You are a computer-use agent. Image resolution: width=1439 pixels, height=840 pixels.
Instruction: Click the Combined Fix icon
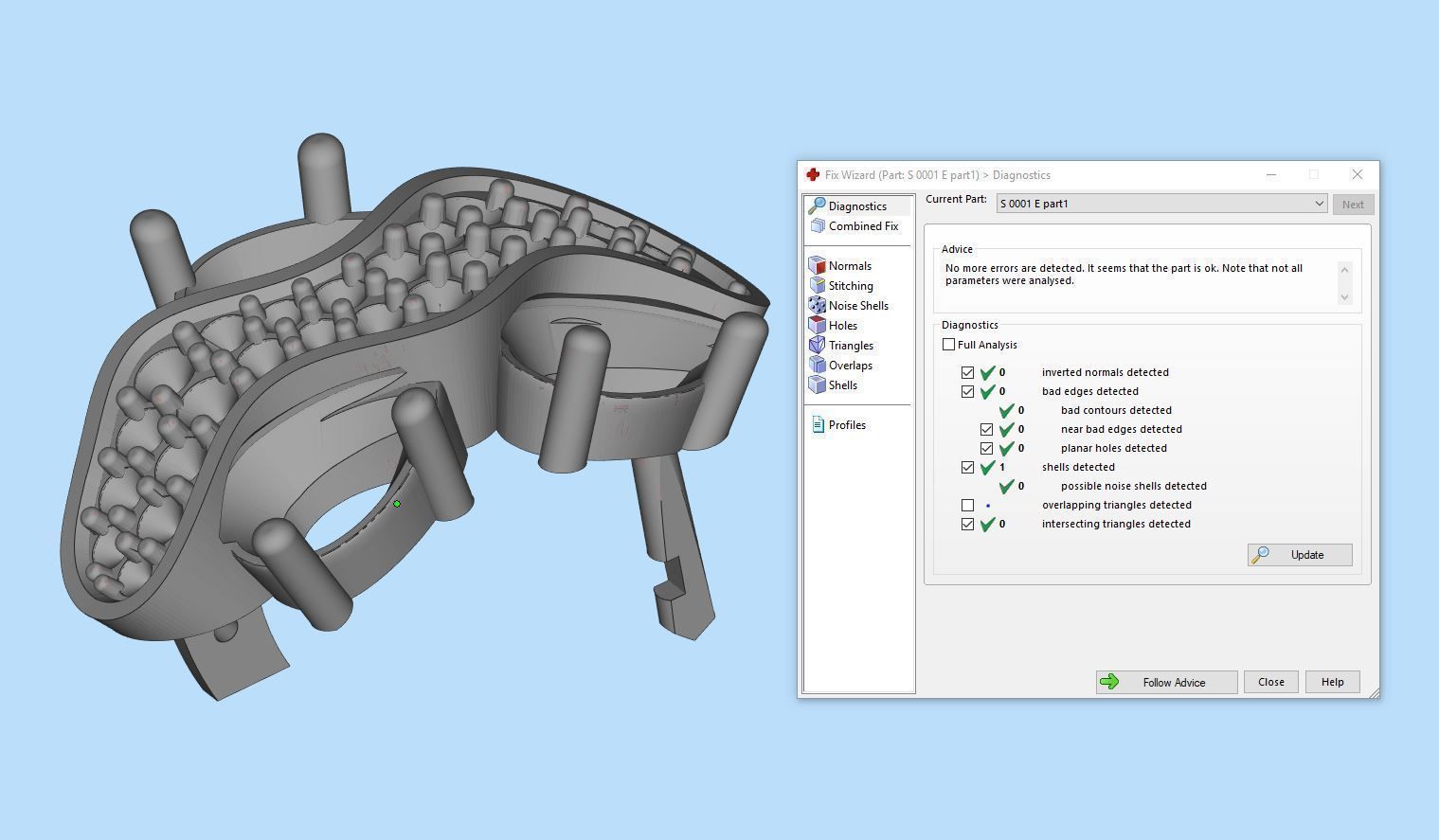click(x=818, y=226)
